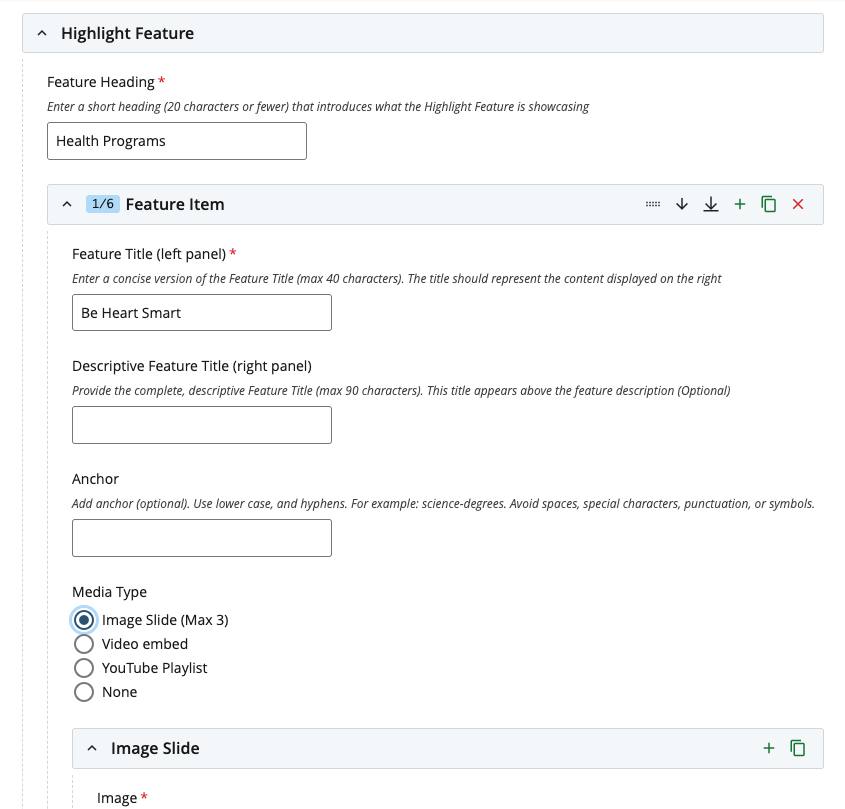Move Feature Item down one position

tap(681, 203)
